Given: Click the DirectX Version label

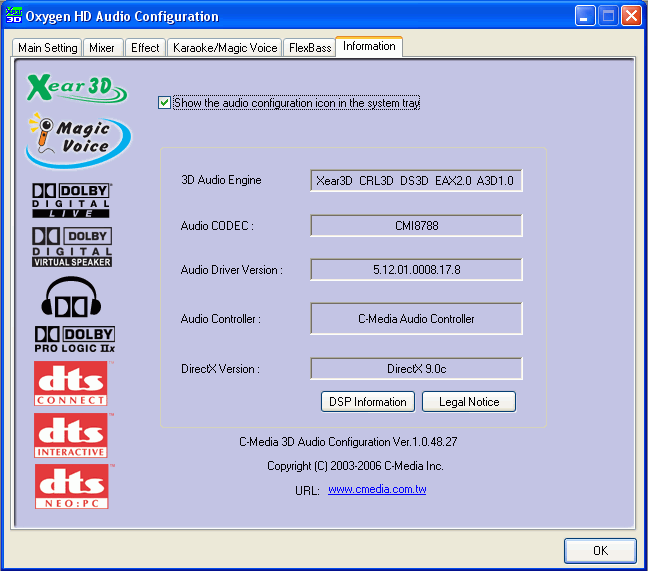Looking at the screenshot, I should click(220, 369).
